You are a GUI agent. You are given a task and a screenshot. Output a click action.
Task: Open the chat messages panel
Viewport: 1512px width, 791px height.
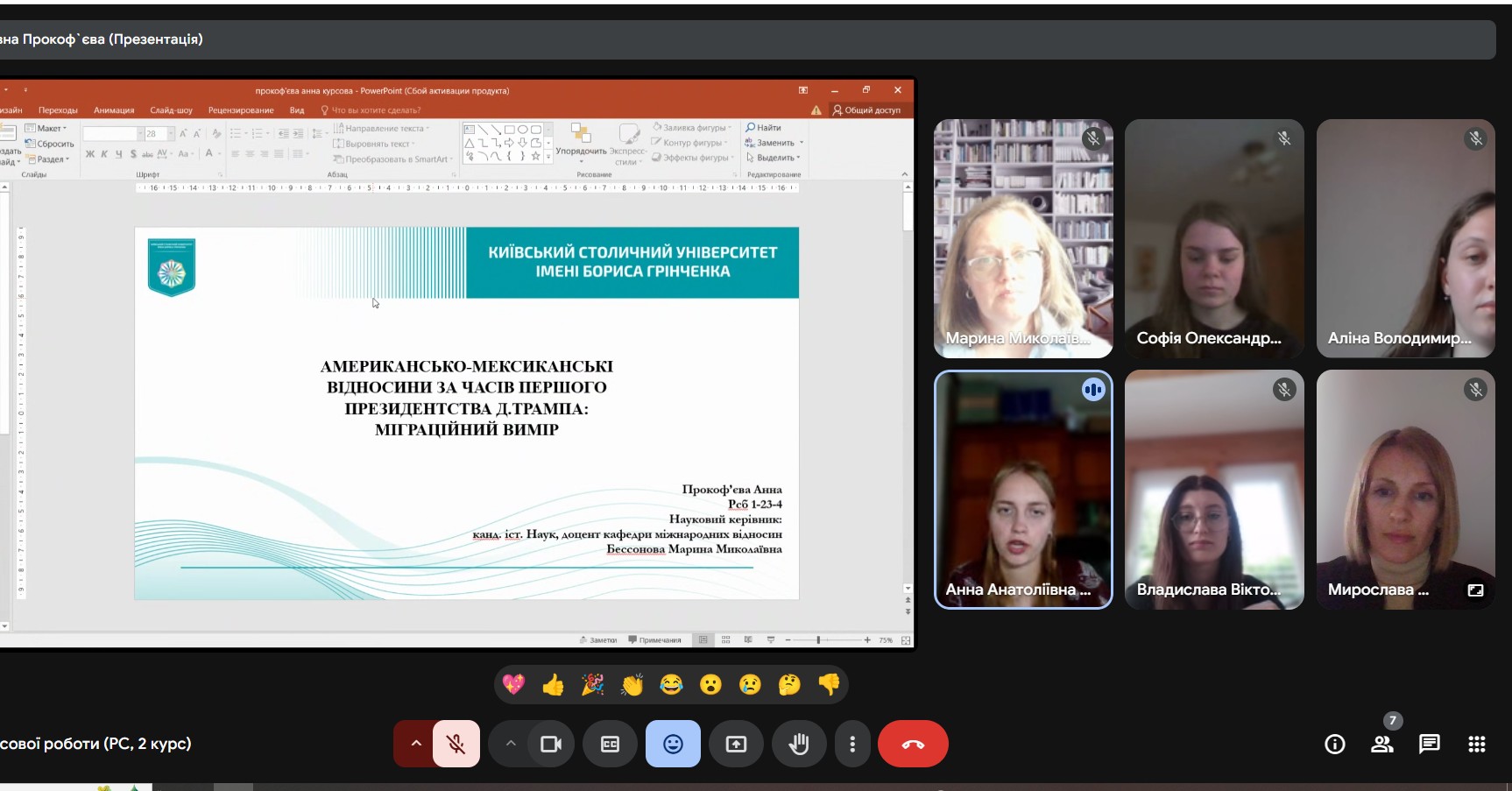(x=1429, y=744)
